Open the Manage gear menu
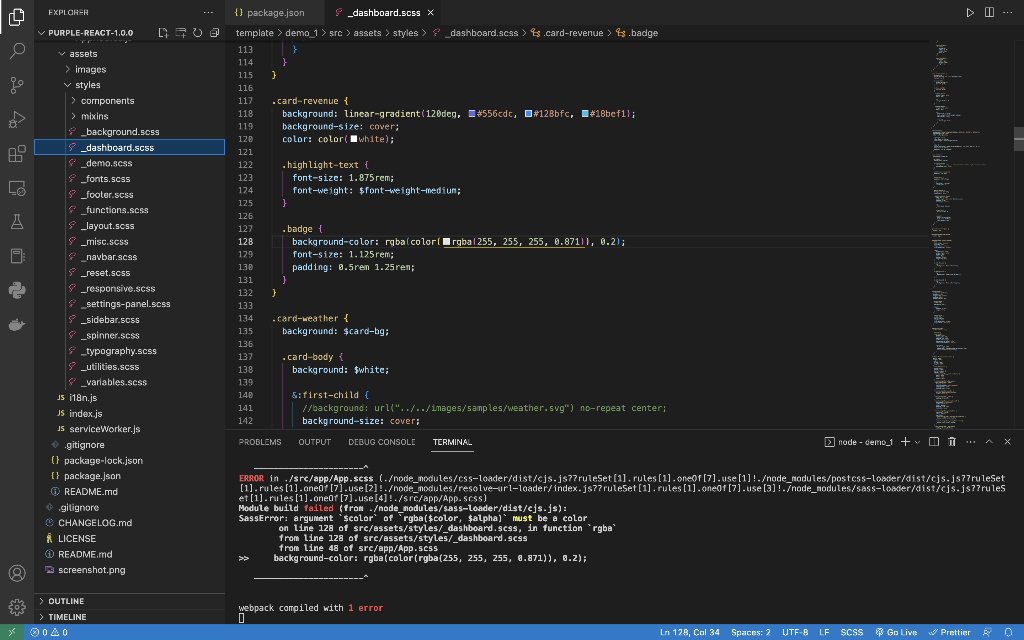The image size is (1024, 640). coord(17,607)
